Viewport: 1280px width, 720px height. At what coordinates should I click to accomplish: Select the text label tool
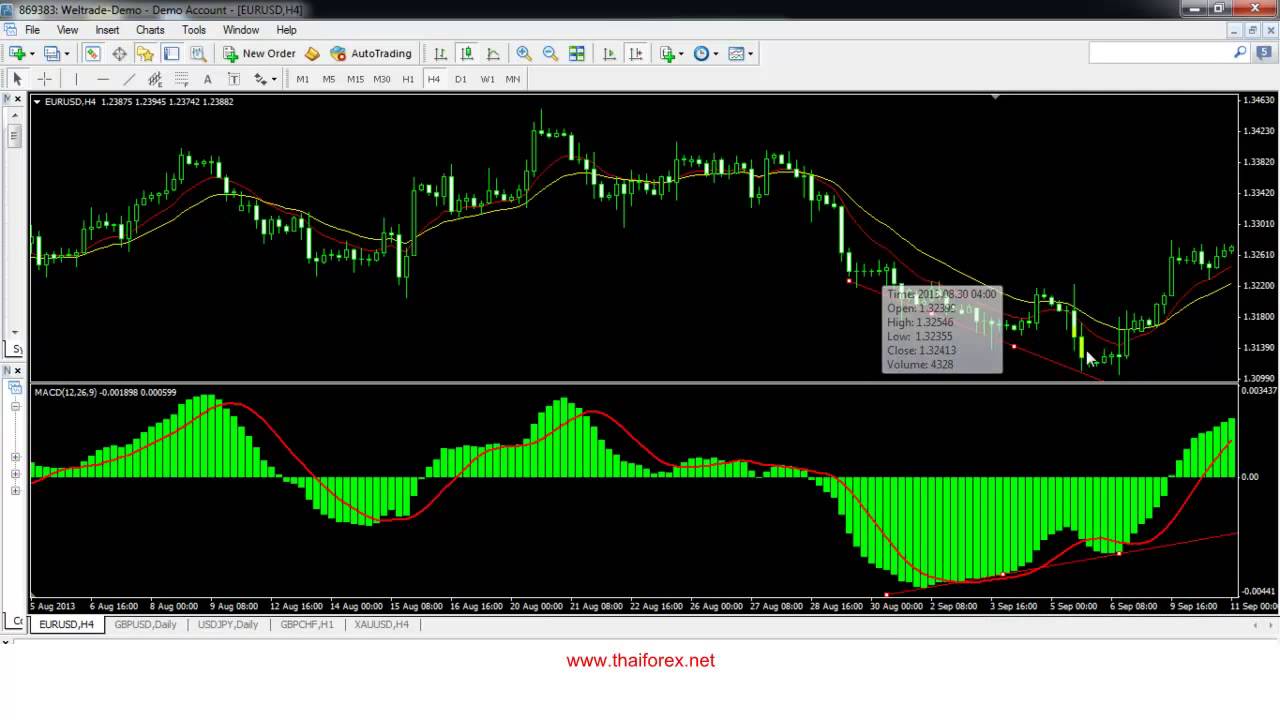tap(234, 79)
